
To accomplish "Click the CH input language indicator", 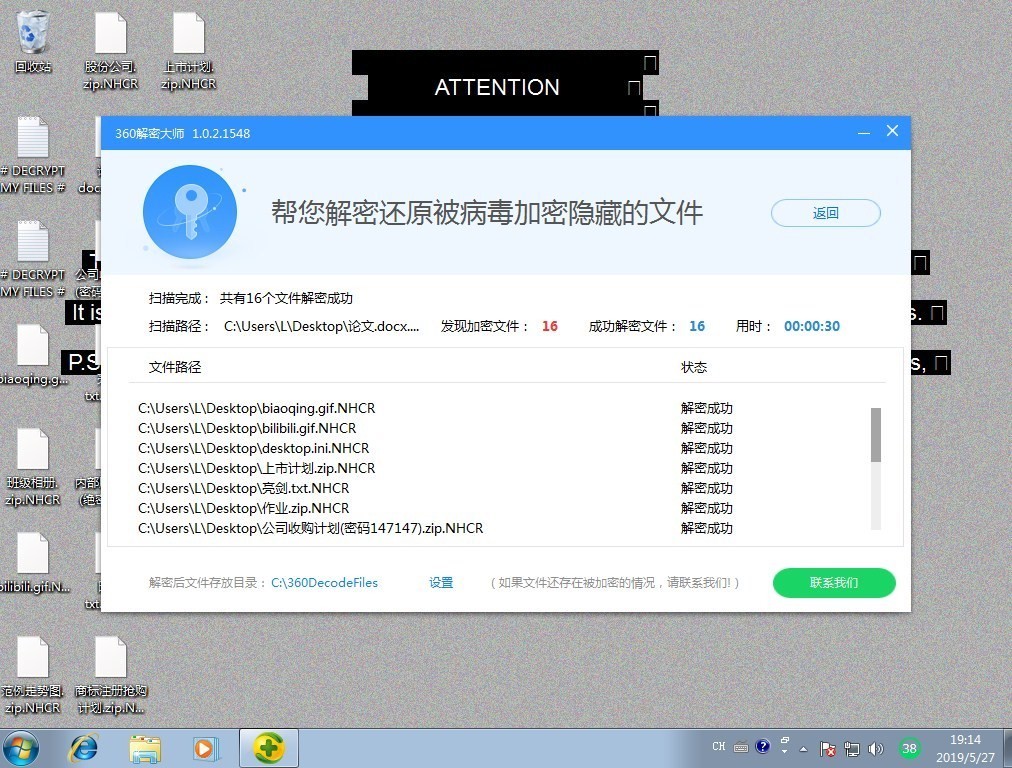I will click(x=719, y=747).
